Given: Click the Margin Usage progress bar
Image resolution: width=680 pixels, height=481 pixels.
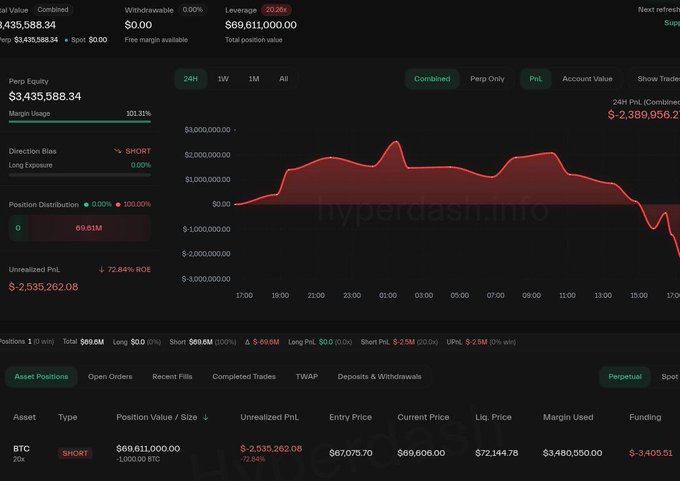Looking at the screenshot, I should point(80,122).
